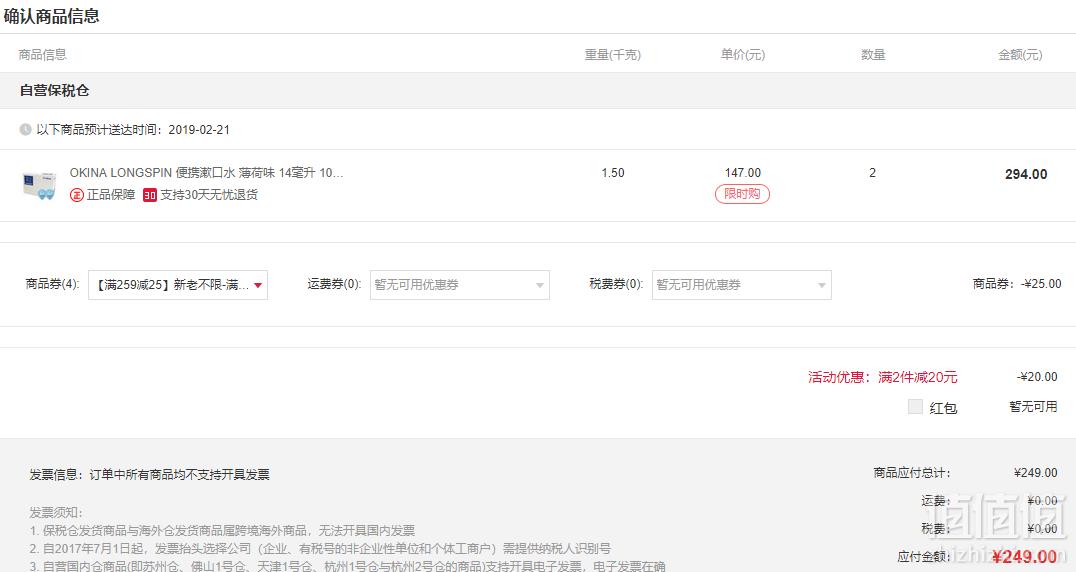Click the 商品信息 column header

point(43,55)
